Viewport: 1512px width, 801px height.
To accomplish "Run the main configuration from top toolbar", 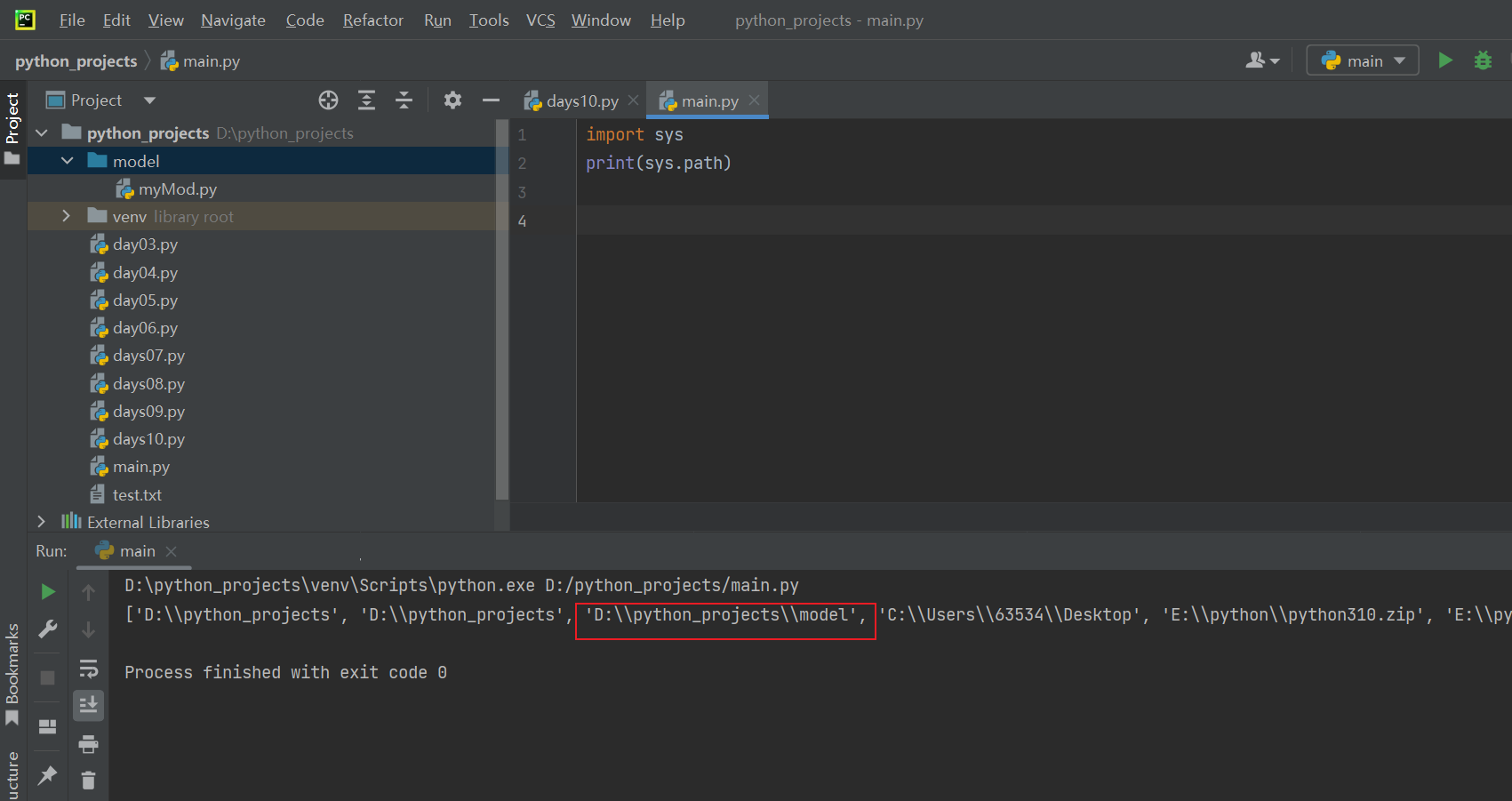I will click(x=1445, y=60).
